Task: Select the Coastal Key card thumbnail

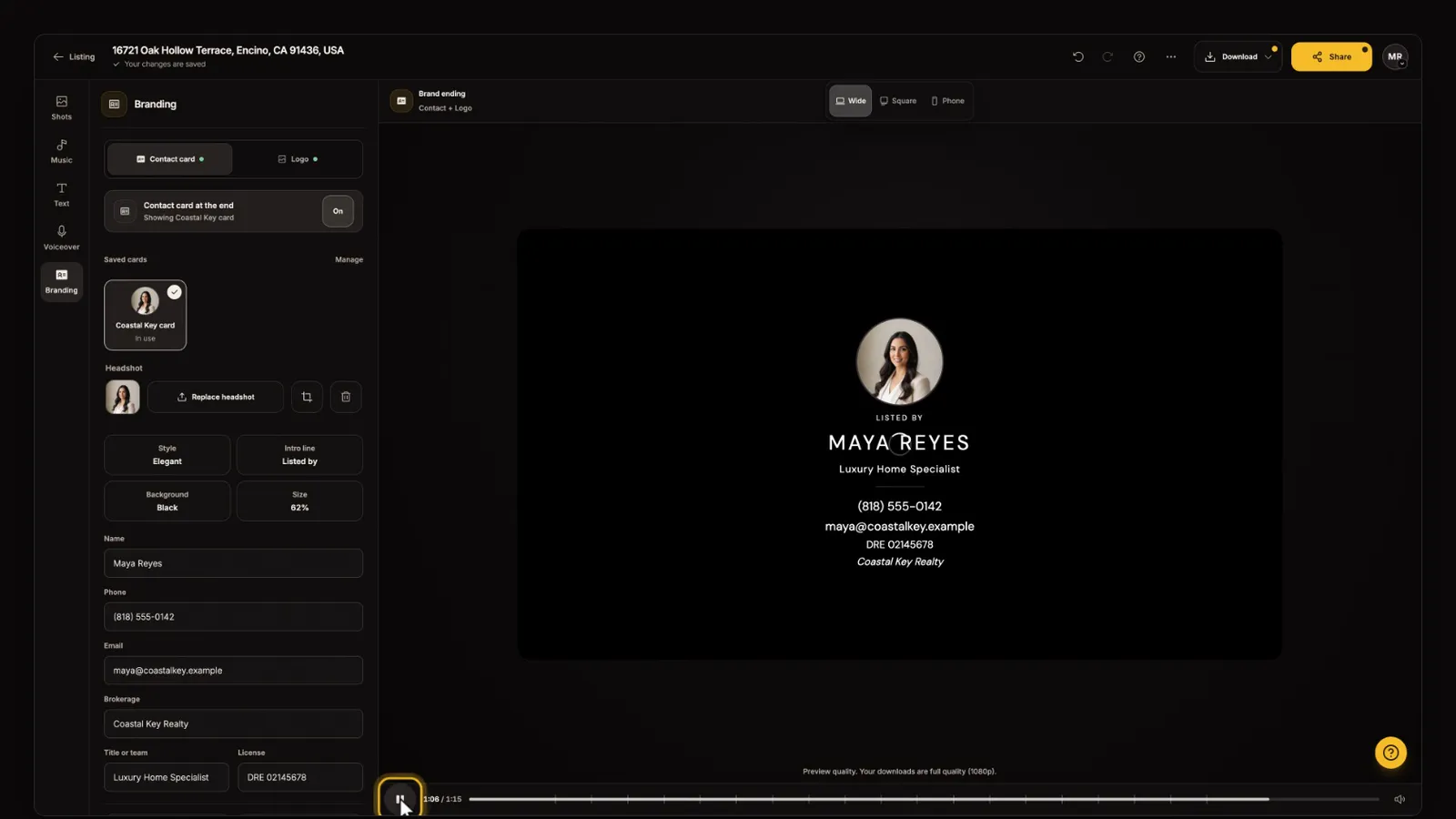Action: tap(146, 315)
